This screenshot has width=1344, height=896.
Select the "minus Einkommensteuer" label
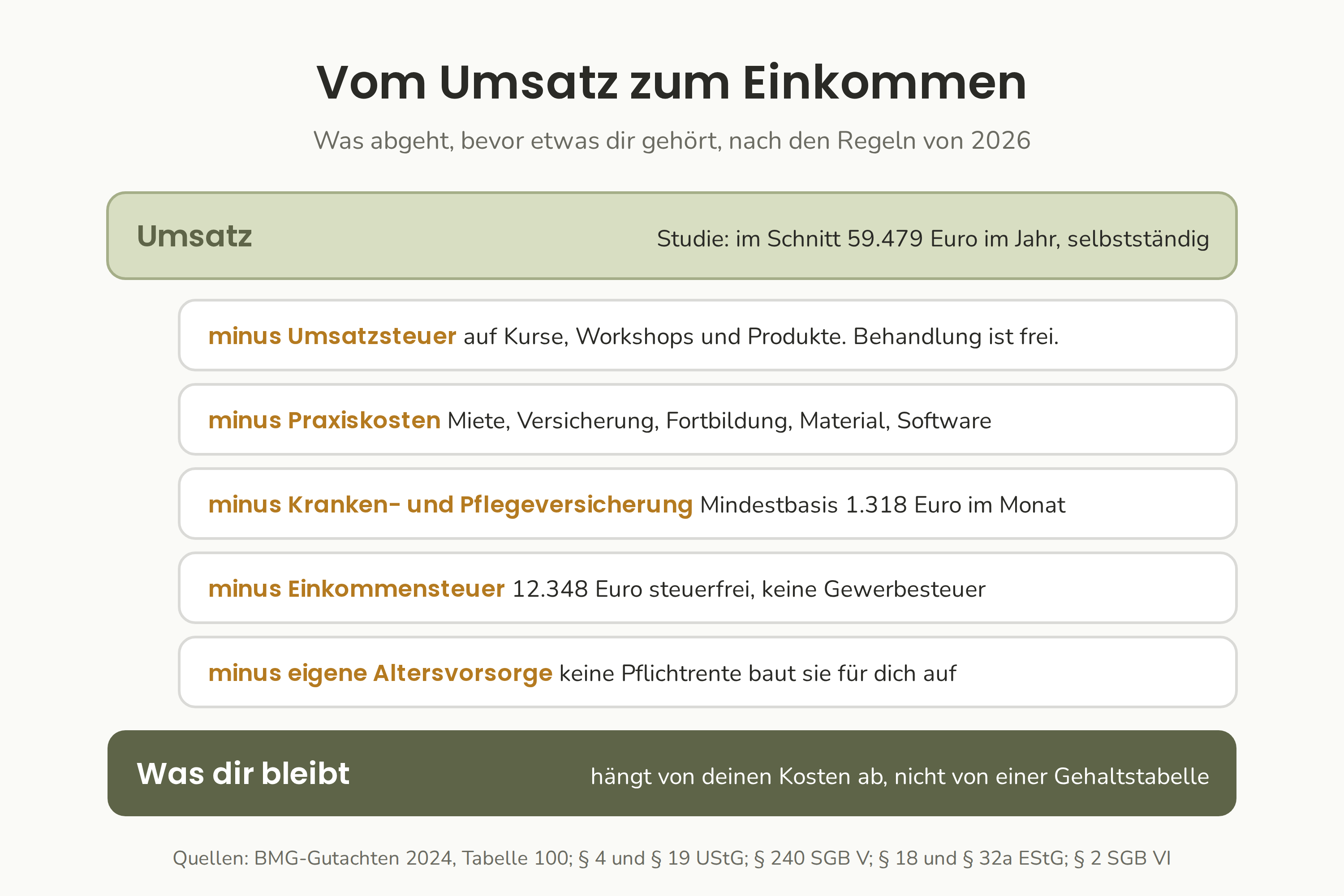click(357, 589)
